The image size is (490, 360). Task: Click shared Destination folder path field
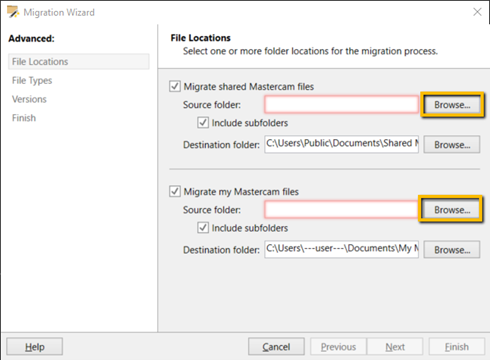coord(342,144)
